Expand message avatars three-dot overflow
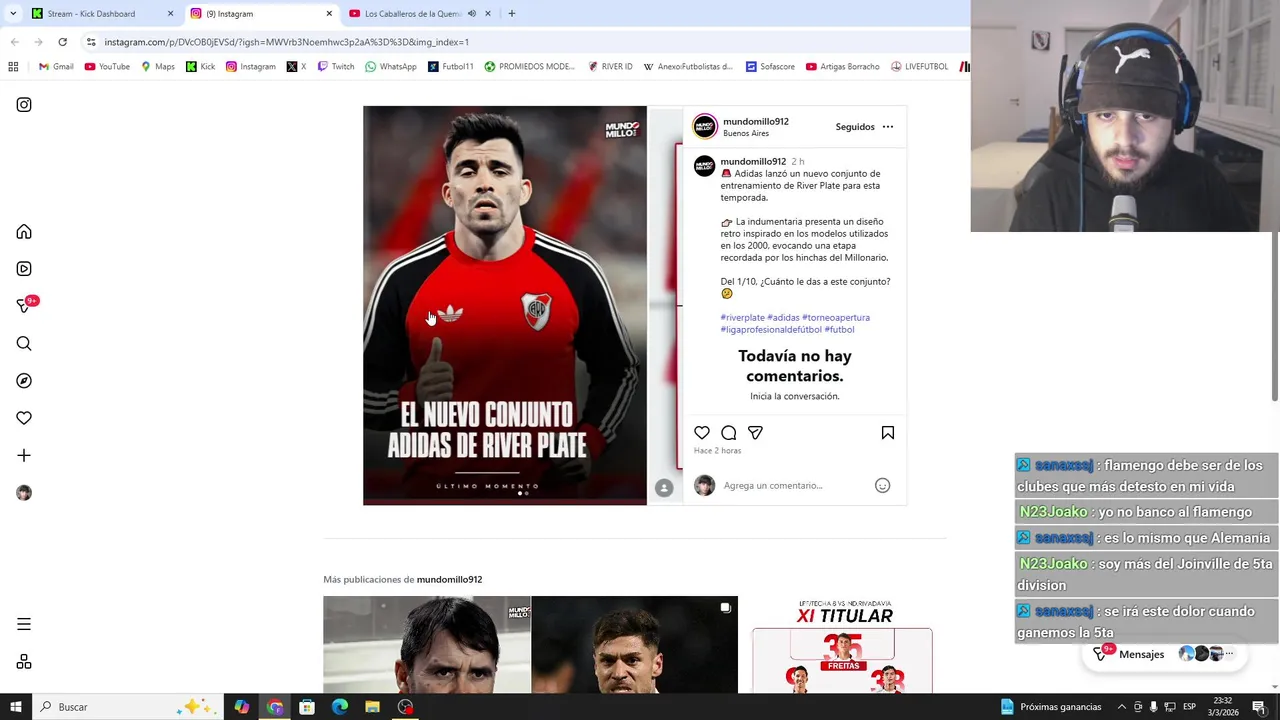The width and height of the screenshot is (1280, 720). pos(1229,654)
